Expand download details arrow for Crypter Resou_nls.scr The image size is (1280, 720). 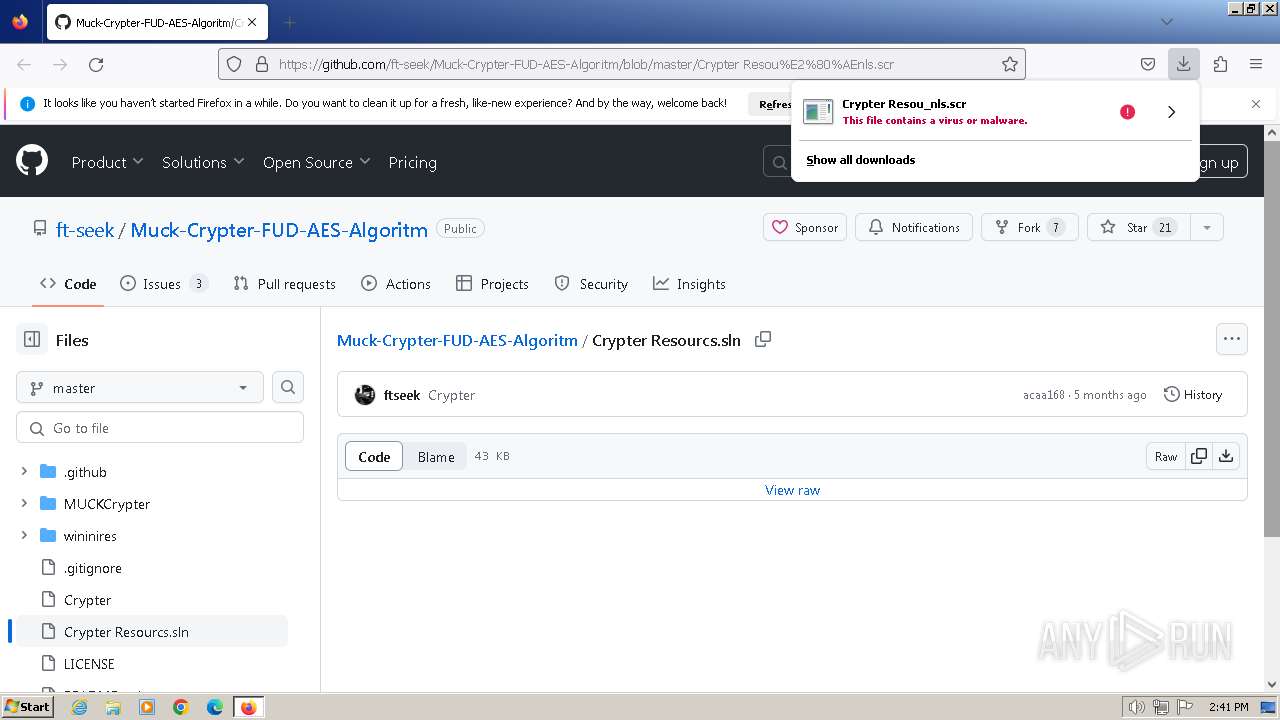coord(1171,112)
